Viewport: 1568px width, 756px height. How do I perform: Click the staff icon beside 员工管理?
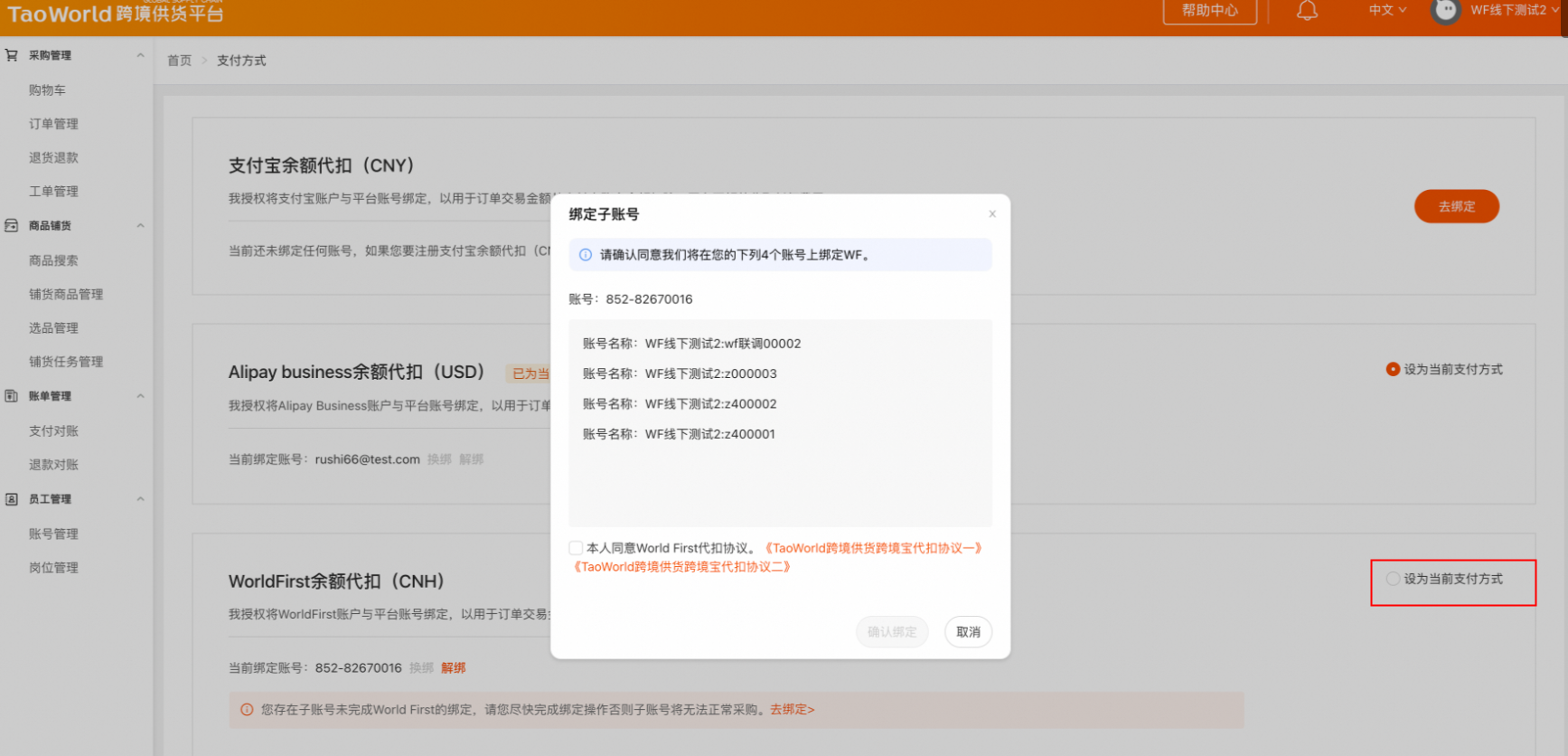(x=12, y=499)
